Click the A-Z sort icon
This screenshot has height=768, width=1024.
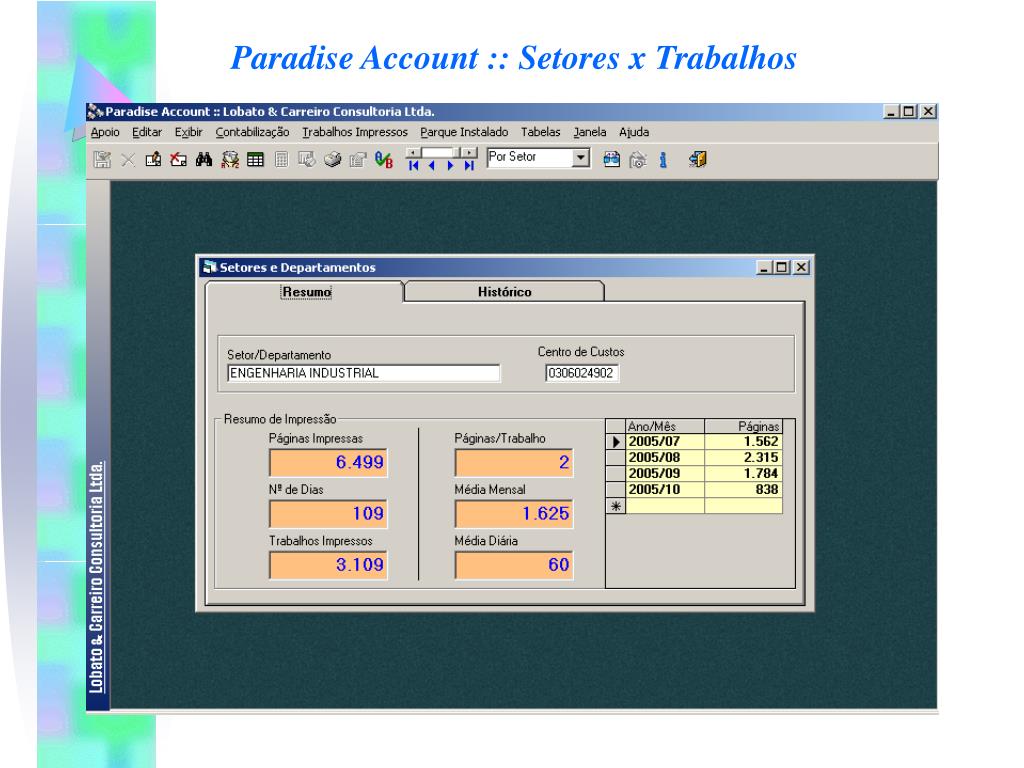pyautogui.click(x=230, y=159)
